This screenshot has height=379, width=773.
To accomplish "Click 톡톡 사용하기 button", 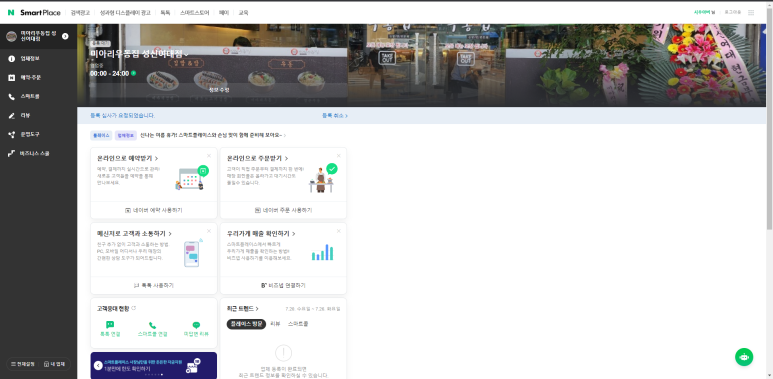I will tap(154, 285).
